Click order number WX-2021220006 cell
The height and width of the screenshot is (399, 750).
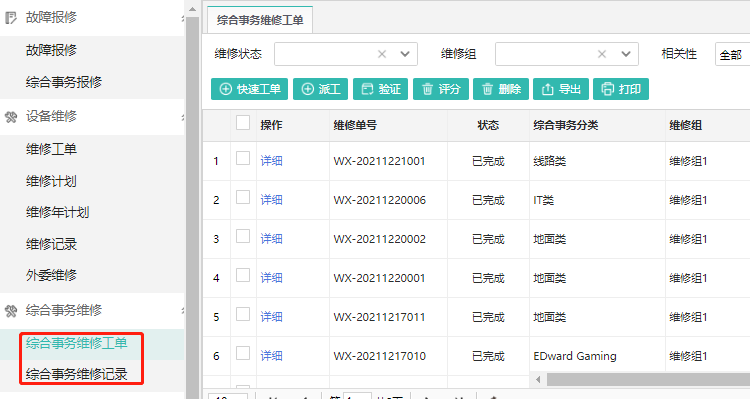click(x=379, y=200)
